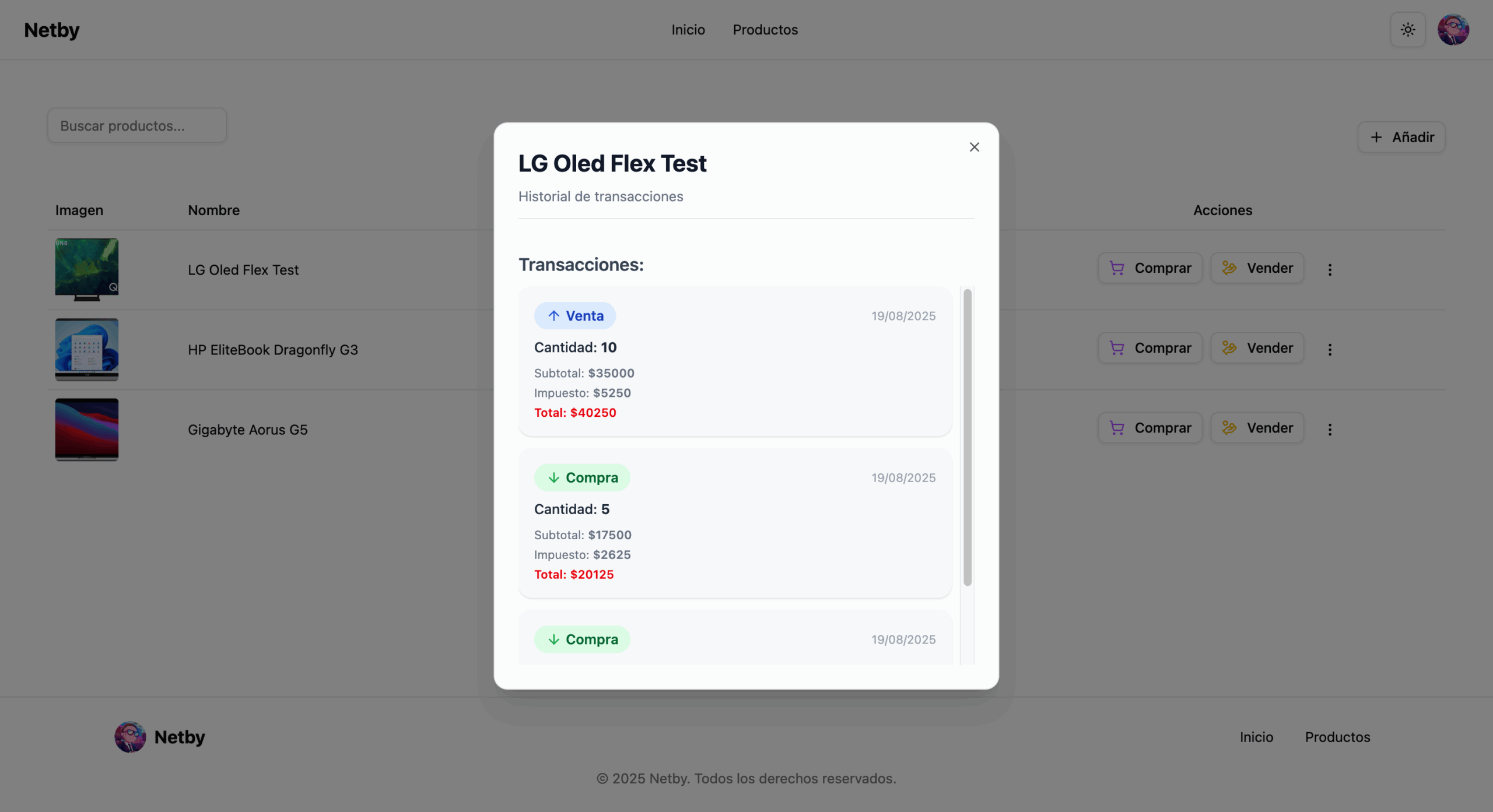
Task: Open three-dot menu for HP EliteBook Dragonfly G3
Action: [x=1330, y=349]
